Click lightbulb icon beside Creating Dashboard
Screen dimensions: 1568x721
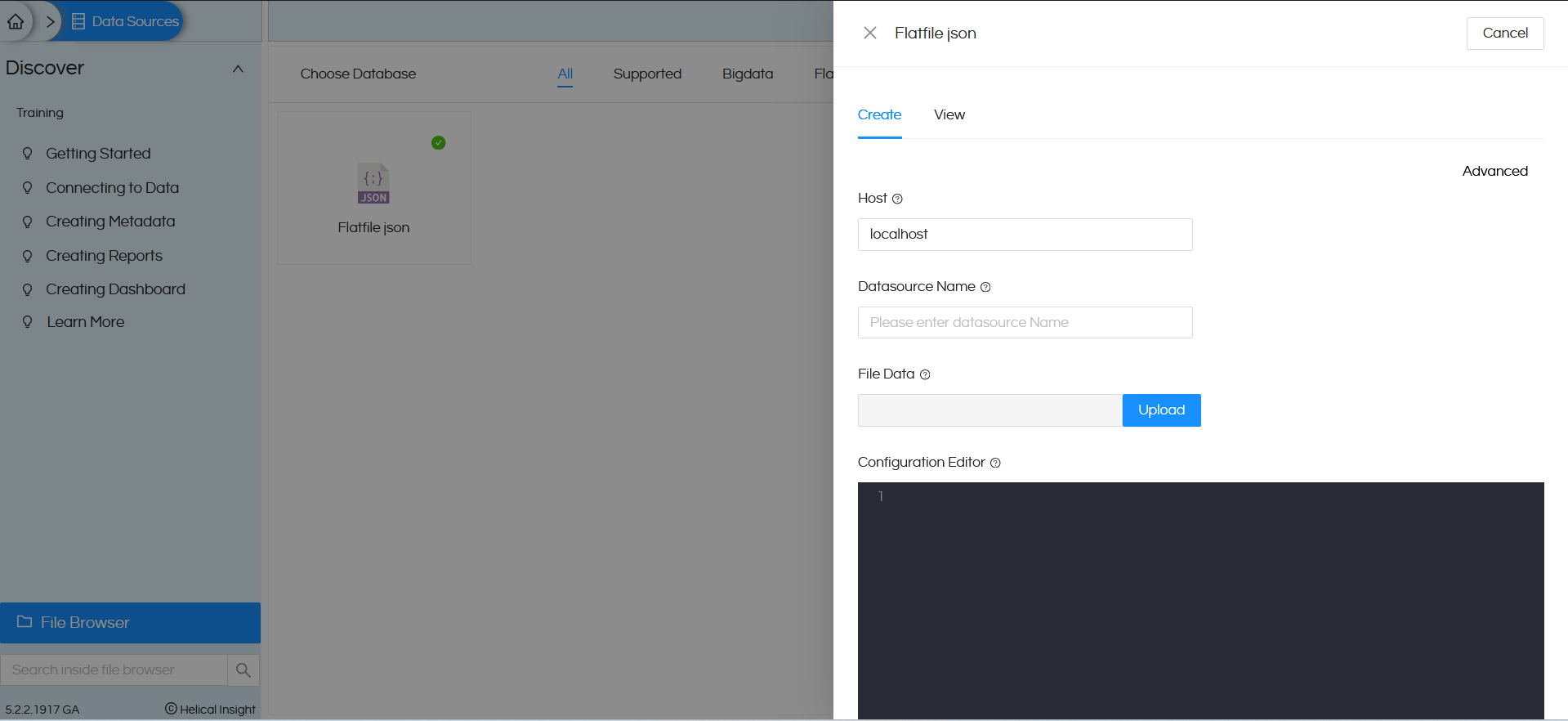pyautogui.click(x=27, y=289)
